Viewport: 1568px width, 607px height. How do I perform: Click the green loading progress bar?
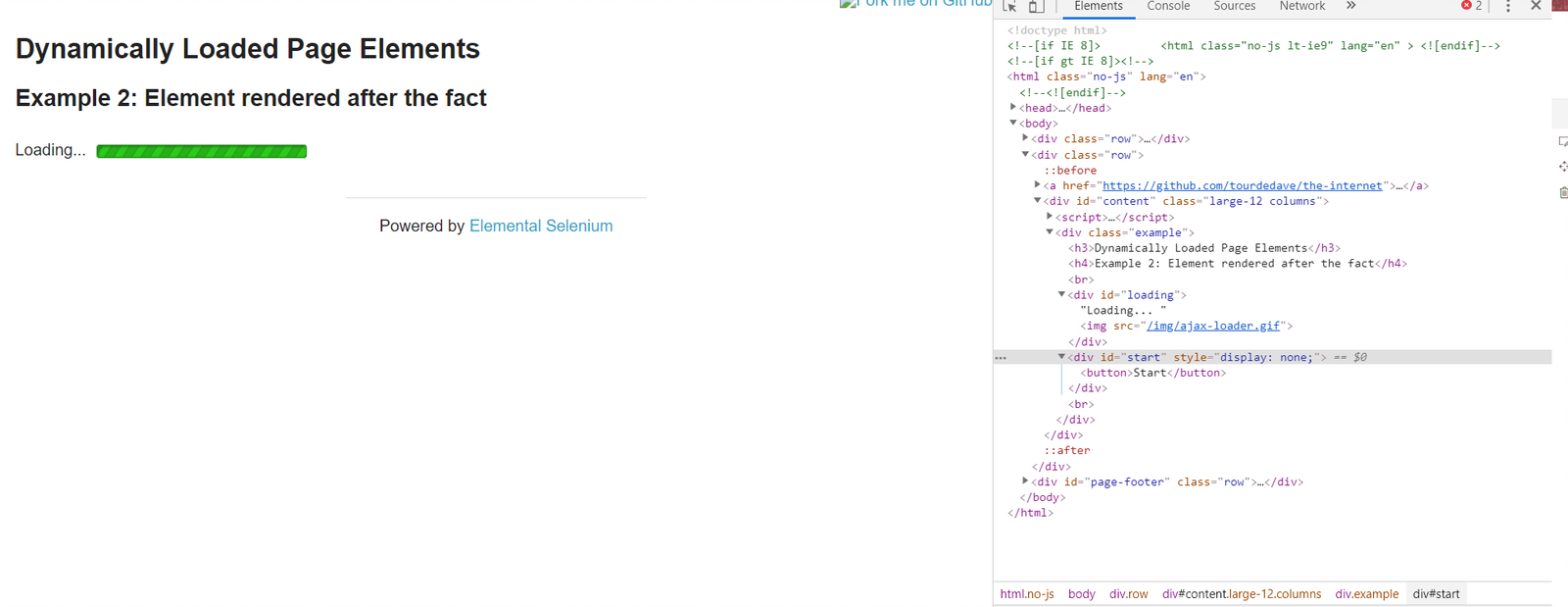(201, 151)
